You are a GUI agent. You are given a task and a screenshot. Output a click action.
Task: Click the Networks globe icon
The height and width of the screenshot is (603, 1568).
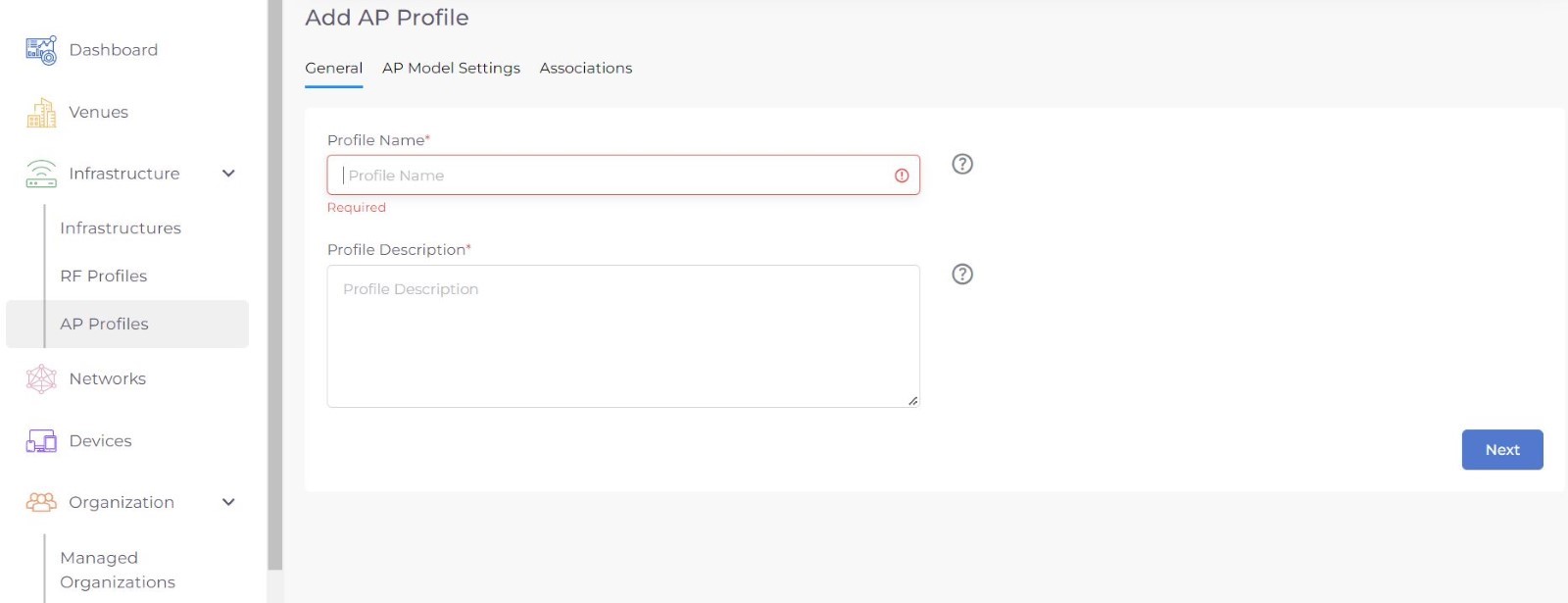tap(41, 378)
